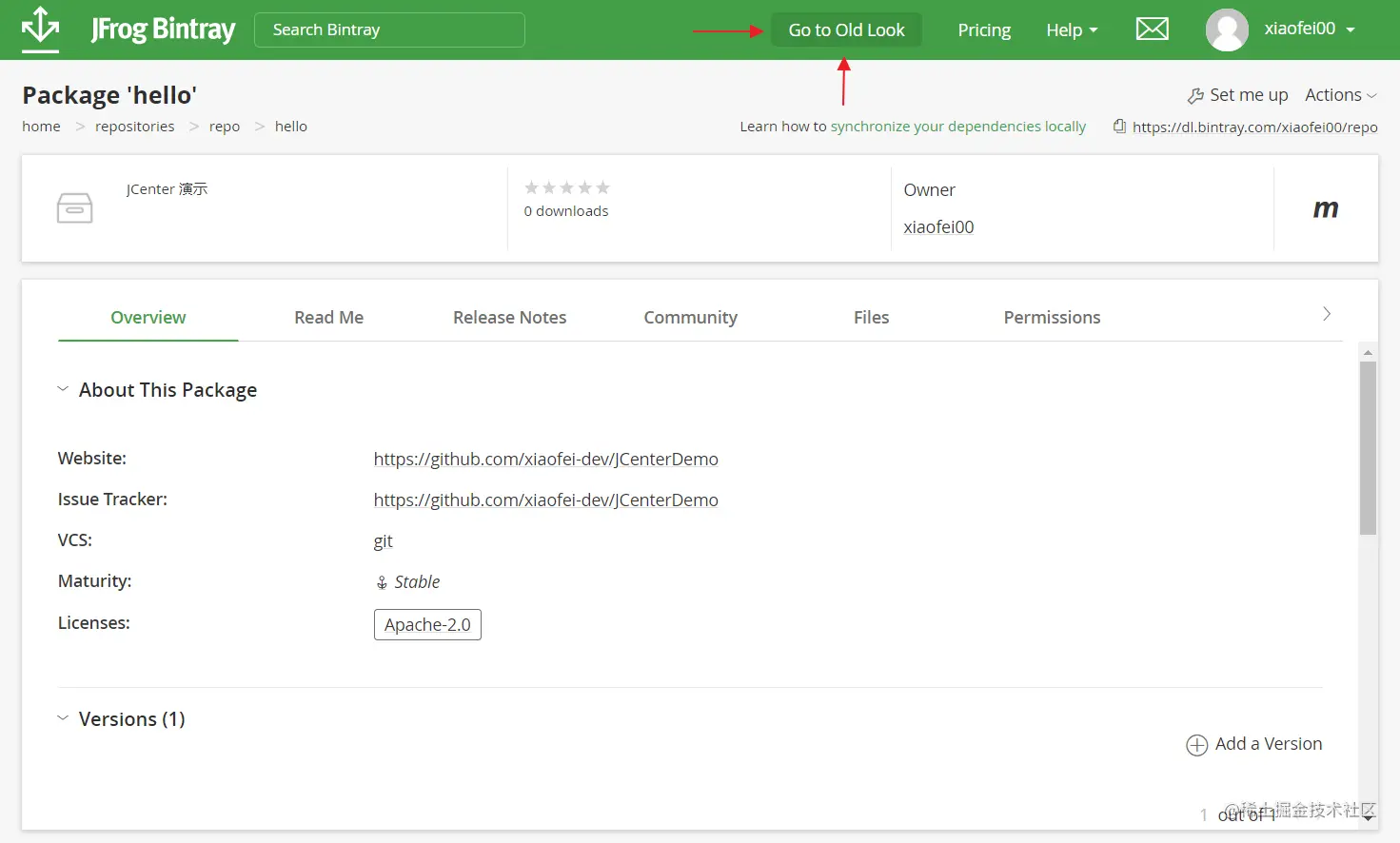This screenshot has width=1400, height=843.
Task: Open the Issue Tracker GitHub link
Action: 545,500
